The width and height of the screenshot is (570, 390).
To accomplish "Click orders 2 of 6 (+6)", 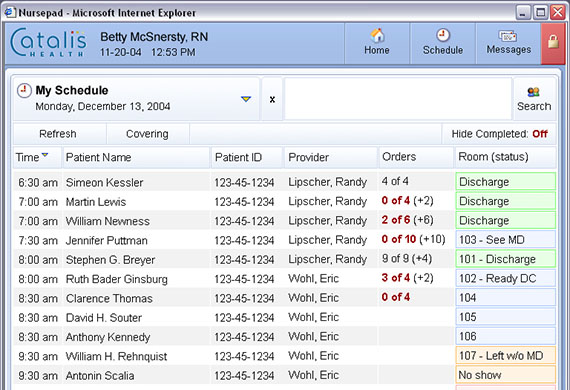I will 408,220.
